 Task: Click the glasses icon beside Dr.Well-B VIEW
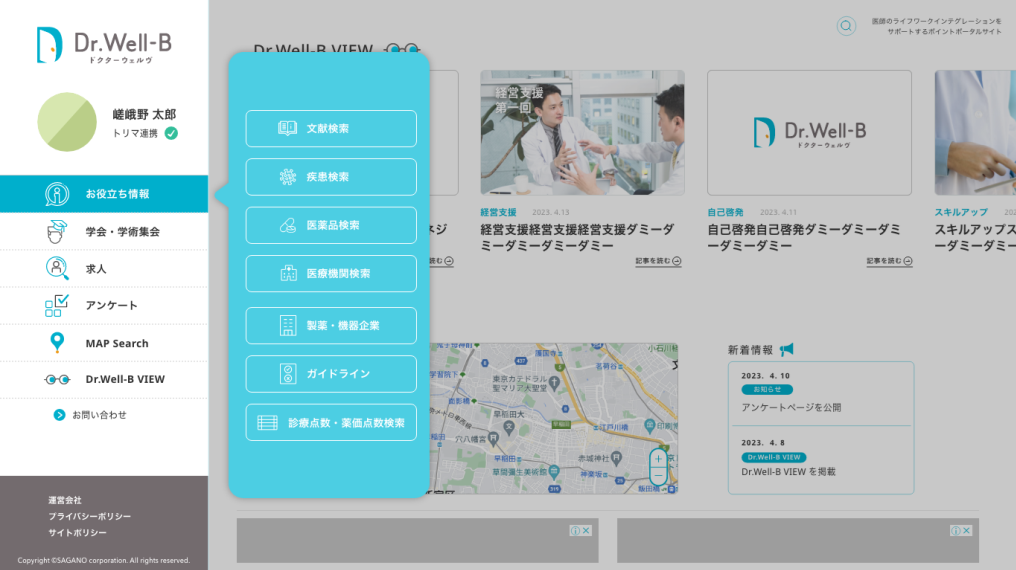pyautogui.click(x=57, y=380)
